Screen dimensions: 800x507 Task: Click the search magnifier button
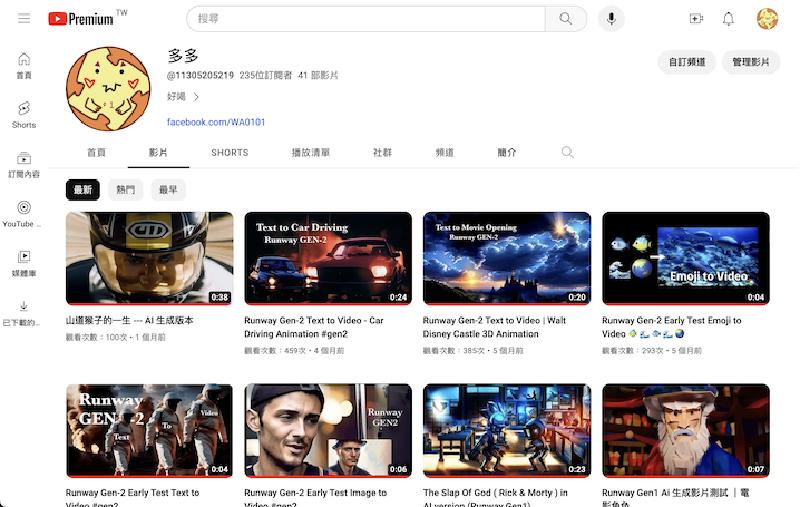pyautogui.click(x=565, y=19)
